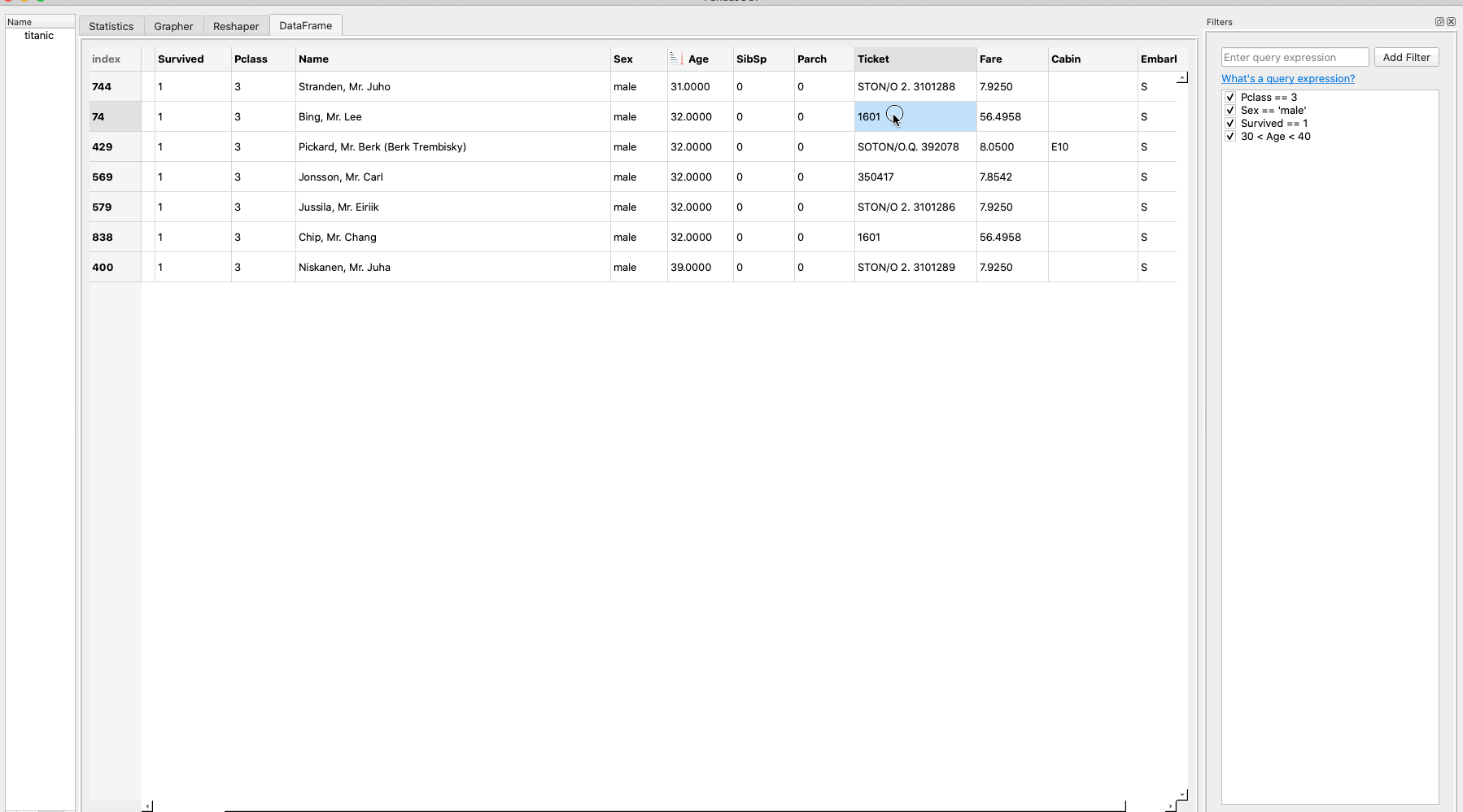
Task: Go to the Reshaper tab
Action: tap(236, 26)
